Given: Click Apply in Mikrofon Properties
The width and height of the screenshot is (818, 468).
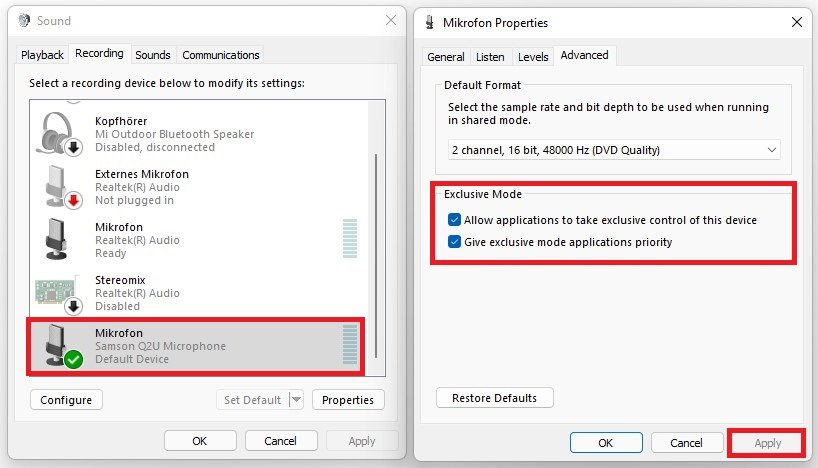Looking at the screenshot, I should (767, 443).
